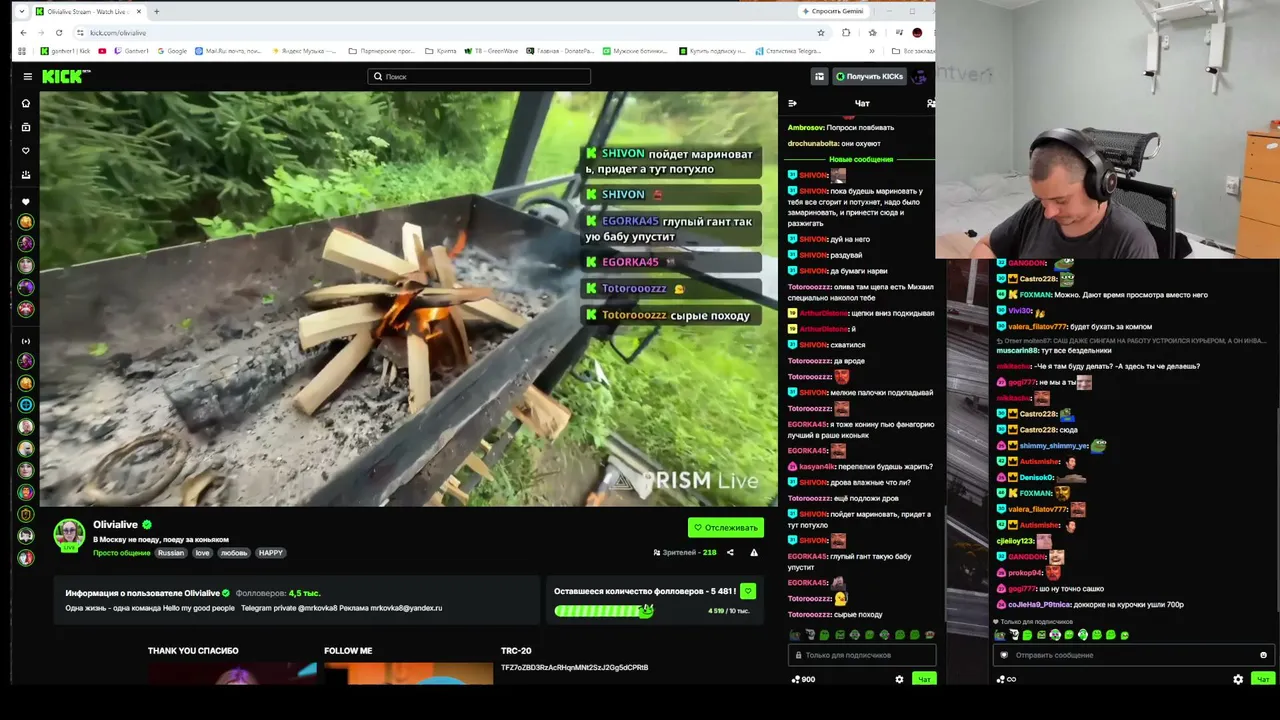Focus the Отправить сообщение input field
The image size is (1280, 720).
[x=1134, y=655]
